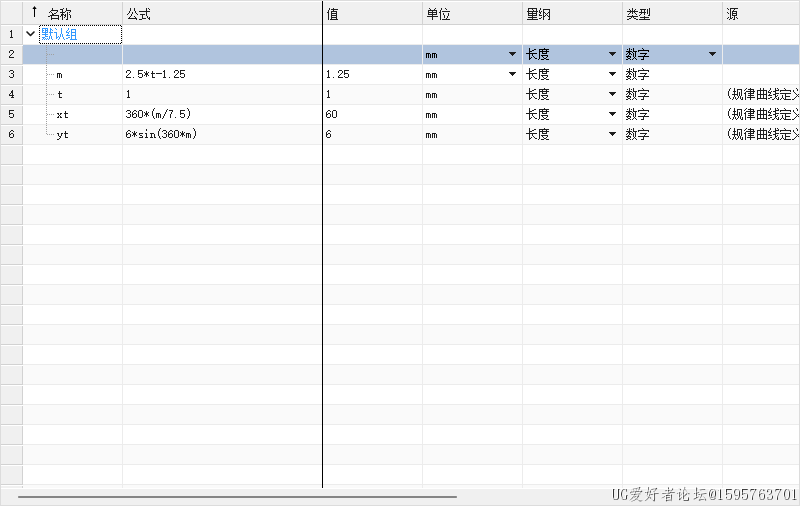The width and height of the screenshot is (800, 506).
Task: Select expression name m
Action: [x=60, y=75]
